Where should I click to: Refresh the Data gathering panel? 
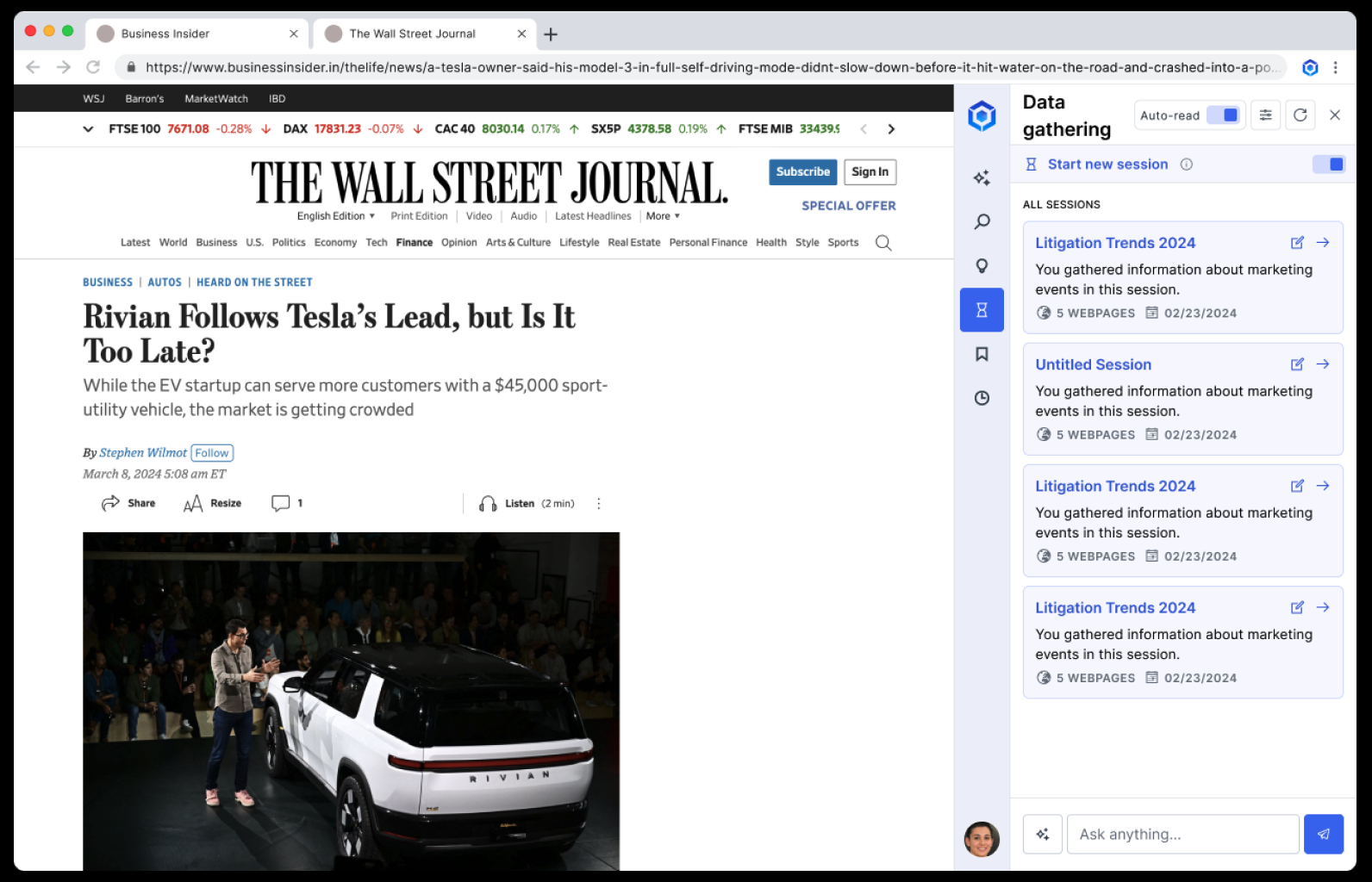tap(1300, 115)
